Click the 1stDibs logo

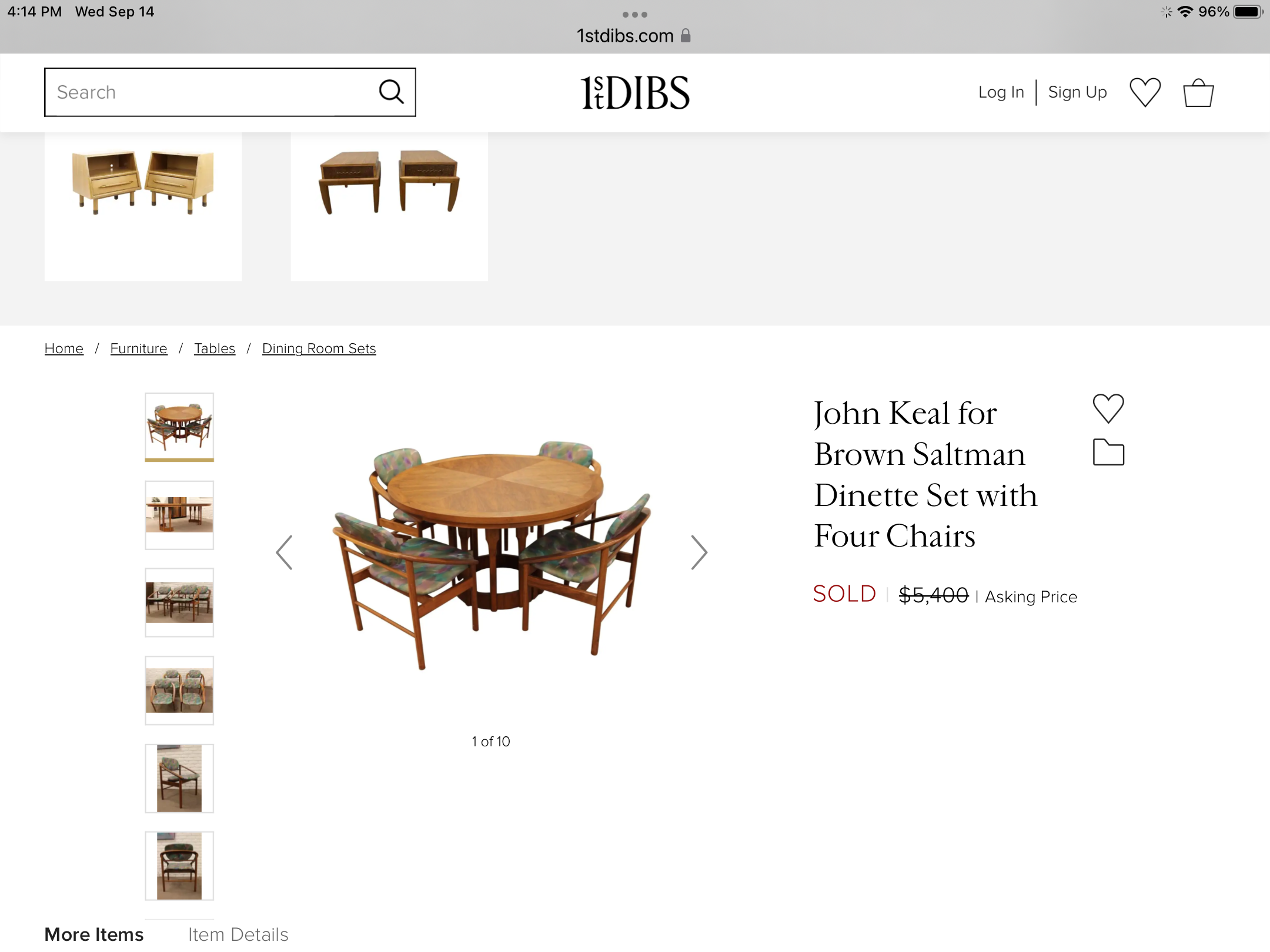point(635,93)
